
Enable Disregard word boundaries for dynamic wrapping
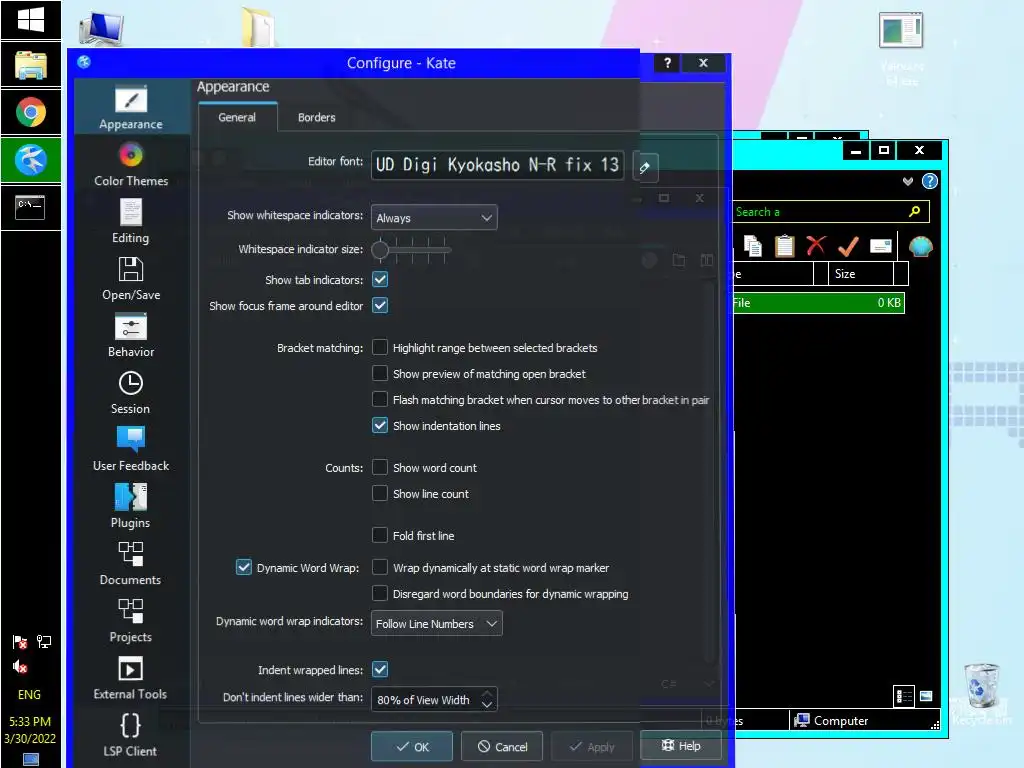point(379,594)
